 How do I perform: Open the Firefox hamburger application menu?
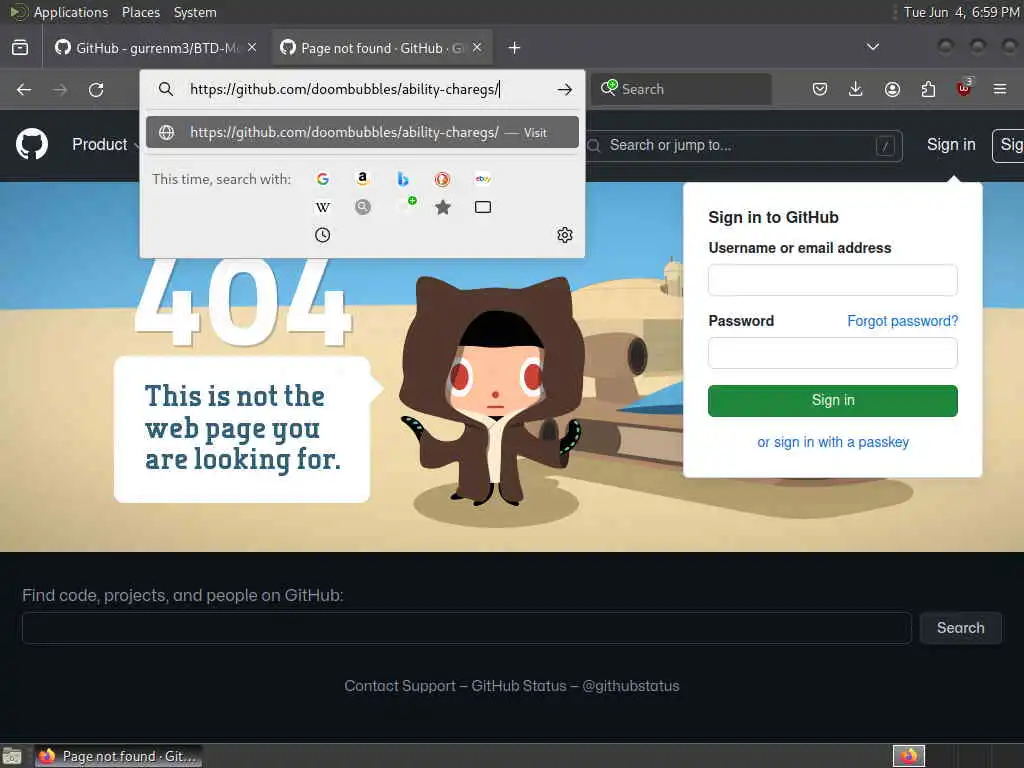click(1000, 89)
